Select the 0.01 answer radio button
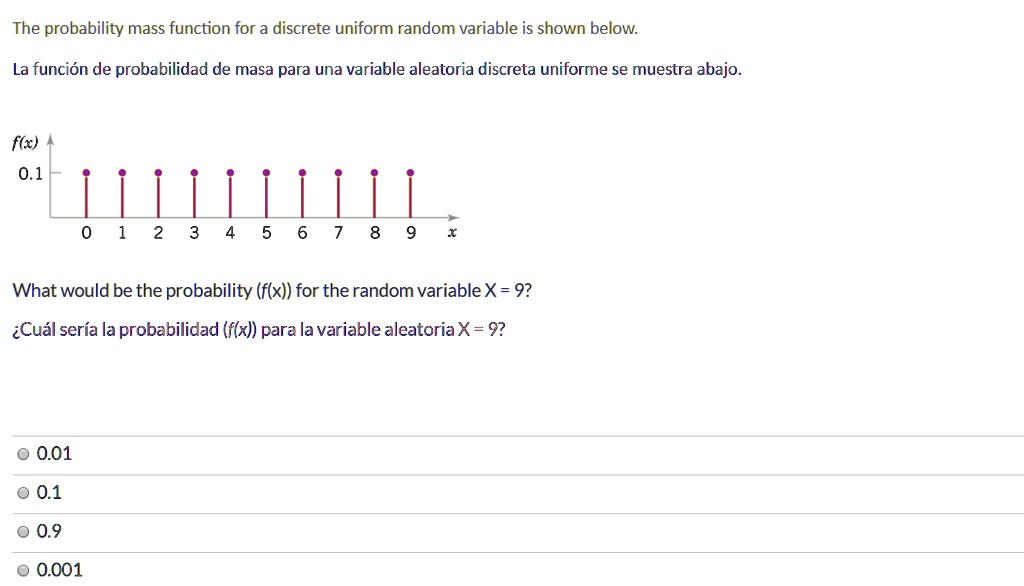This screenshot has width=1024, height=586. [x=24, y=454]
